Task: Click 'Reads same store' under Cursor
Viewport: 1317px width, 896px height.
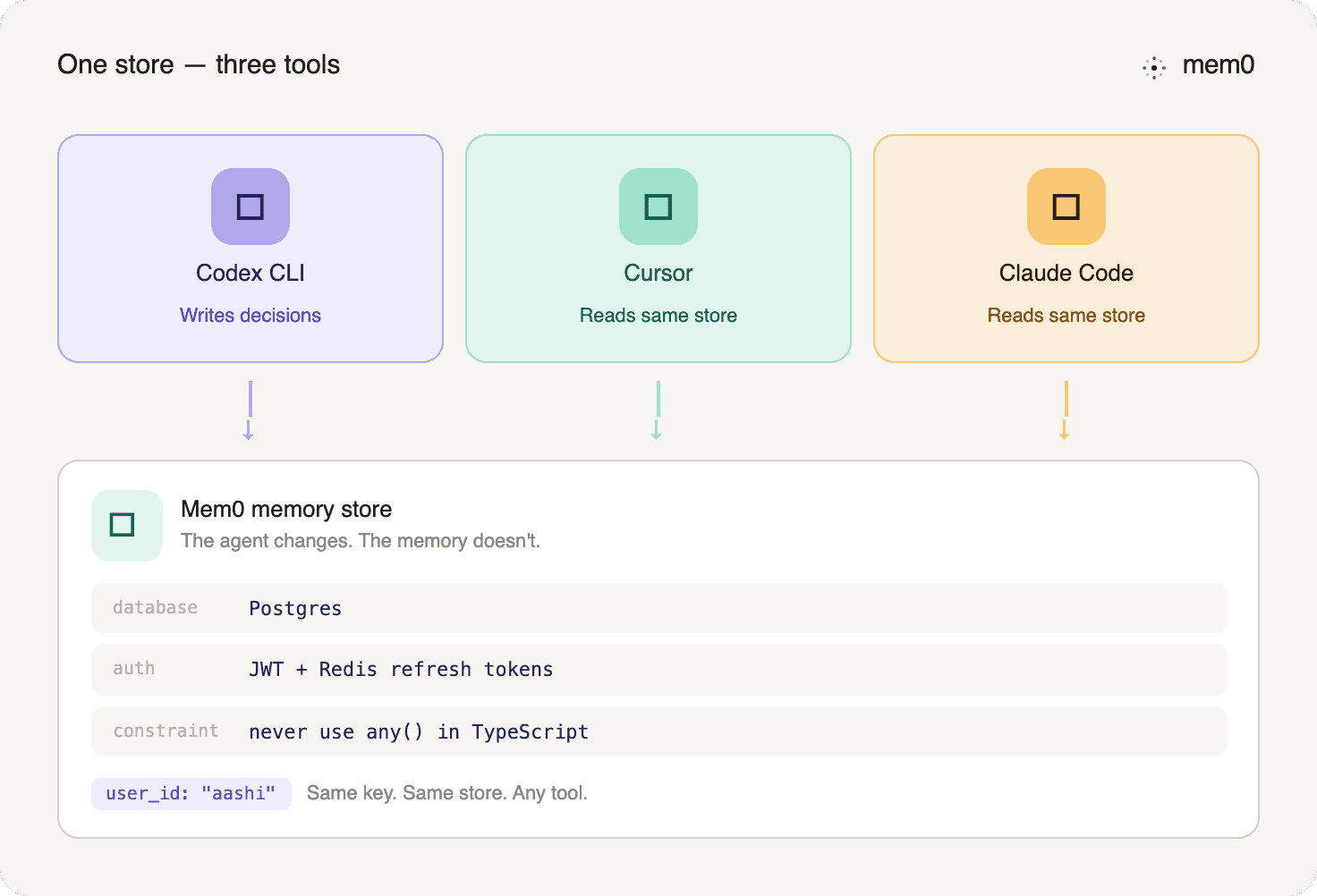Action: pyautogui.click(x=658, y=316)
